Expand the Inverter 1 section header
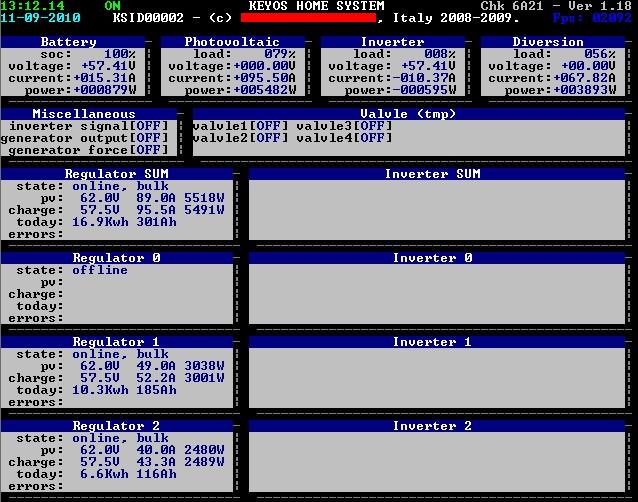Screen dimensions: 638x502 [x=432, y=342]
